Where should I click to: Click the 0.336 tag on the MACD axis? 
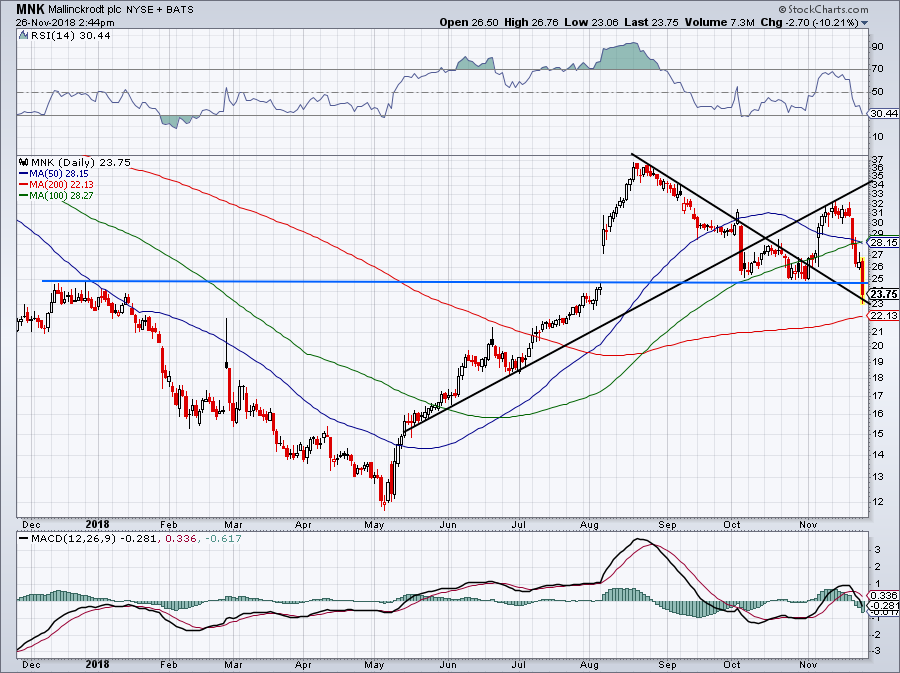(885, 596)
